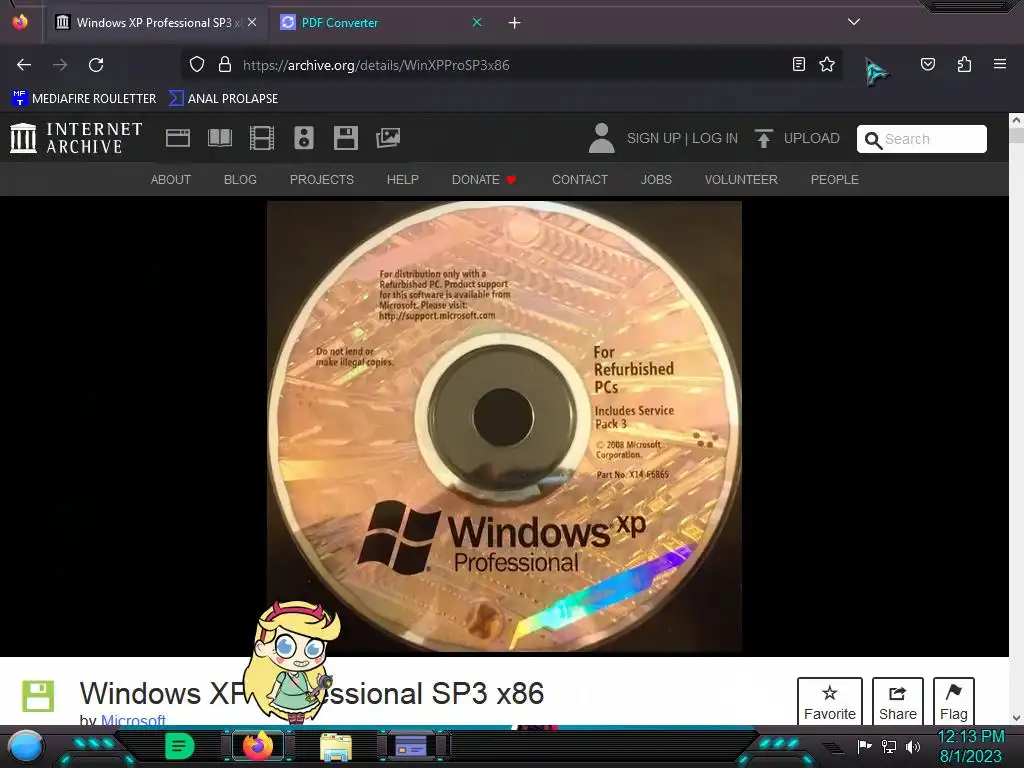
Task: Open Internet Archive audio speaker icon
Action: click(x=304, y=138)
